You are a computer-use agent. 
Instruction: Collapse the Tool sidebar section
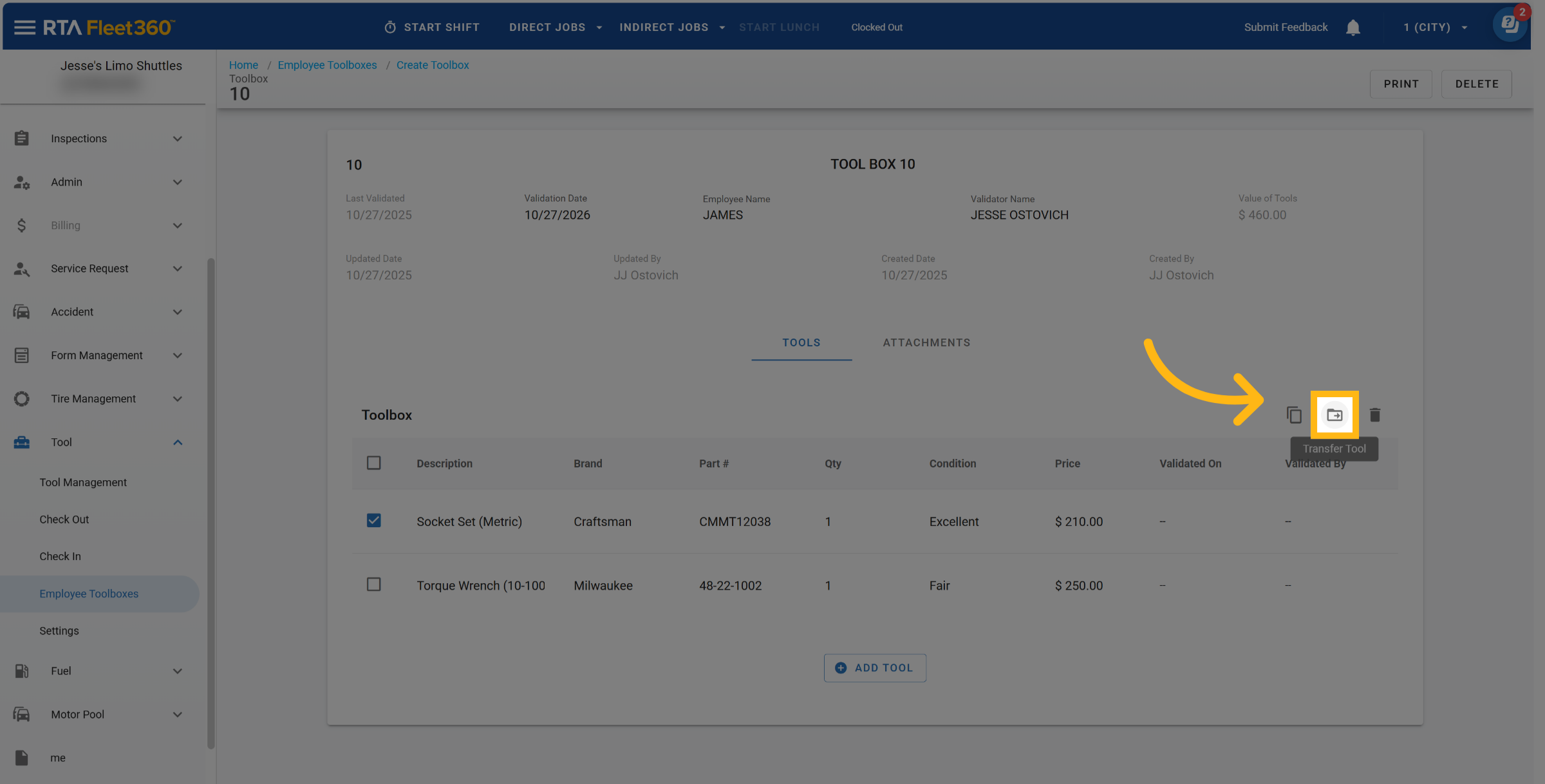point(177,442)
